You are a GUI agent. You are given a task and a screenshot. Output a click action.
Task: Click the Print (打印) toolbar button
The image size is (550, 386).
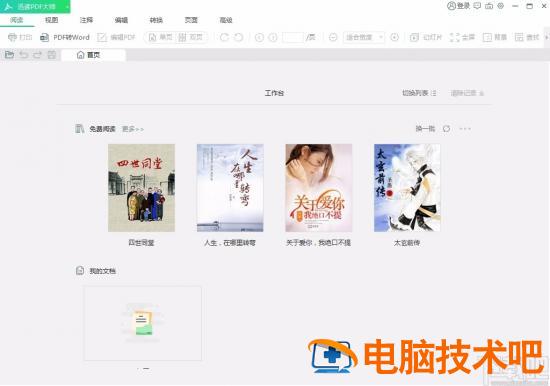(x=20, y=37)
